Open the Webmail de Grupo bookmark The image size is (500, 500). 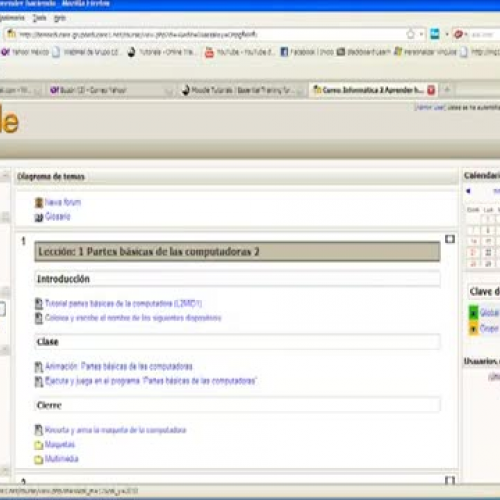(86, 52)
